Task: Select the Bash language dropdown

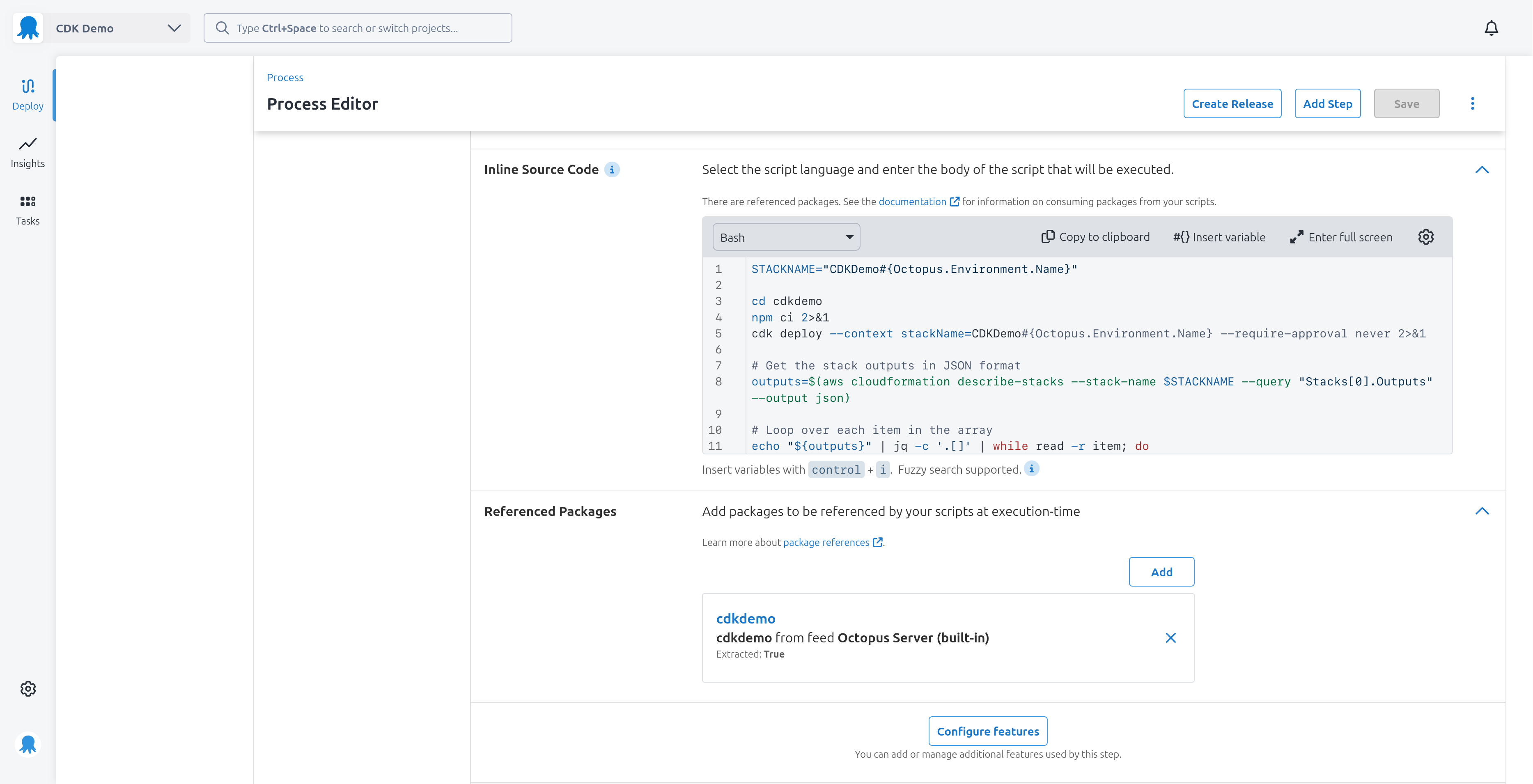Action: (x=785, y=236)
